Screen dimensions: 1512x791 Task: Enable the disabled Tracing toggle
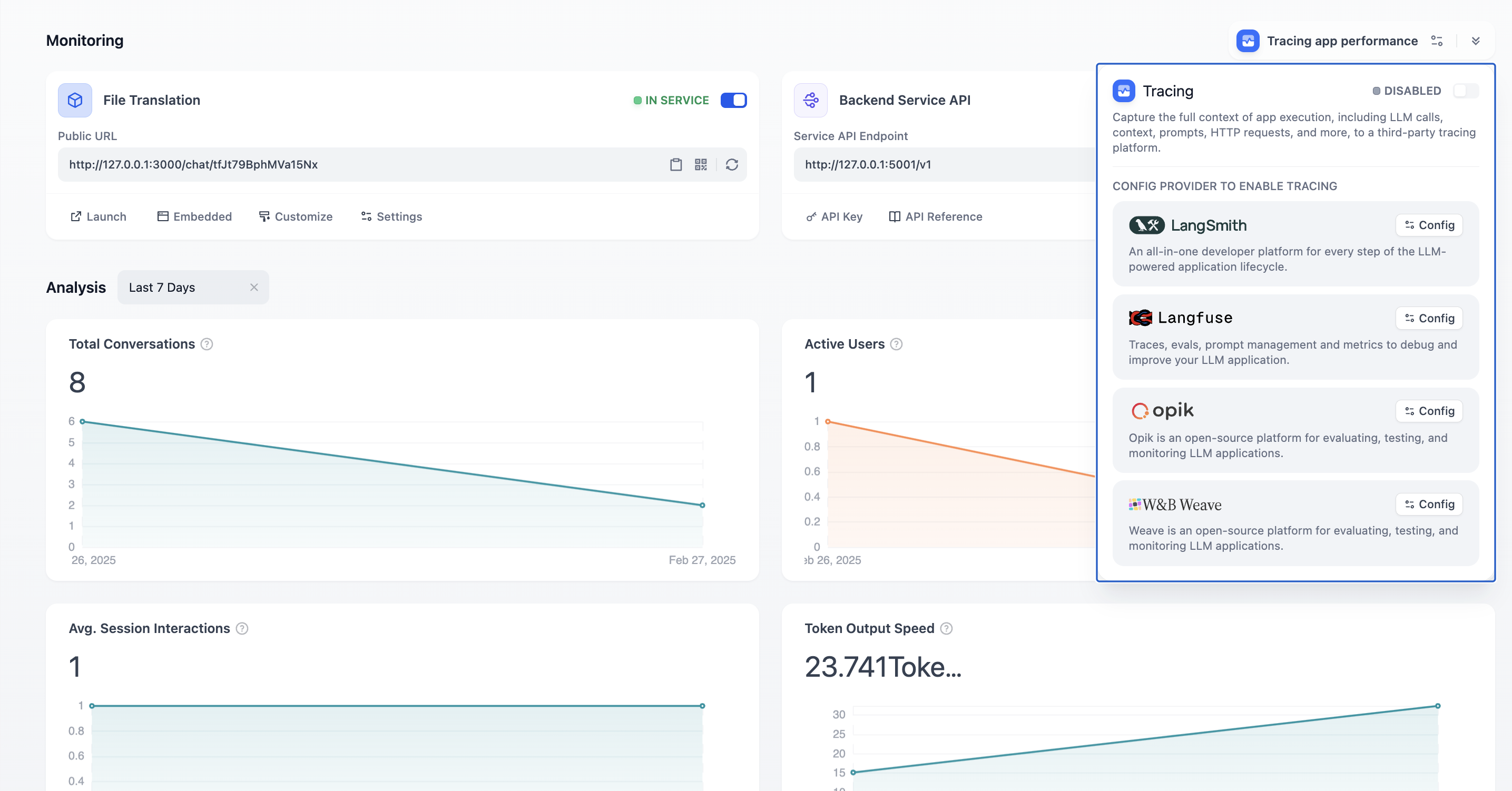1465,91
